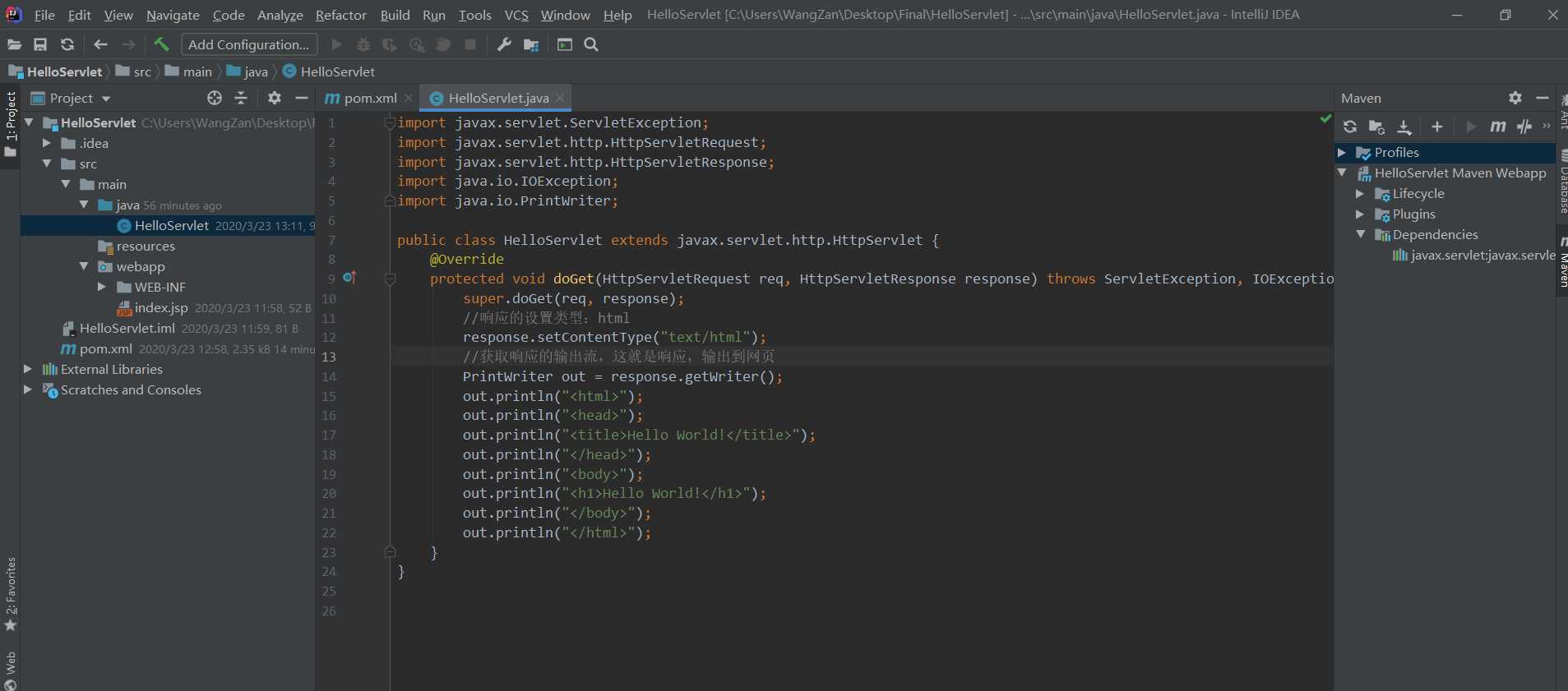Screen dimensions: 1568x691
Task: Collapse the src folder
Action: (x=47, y=164)
